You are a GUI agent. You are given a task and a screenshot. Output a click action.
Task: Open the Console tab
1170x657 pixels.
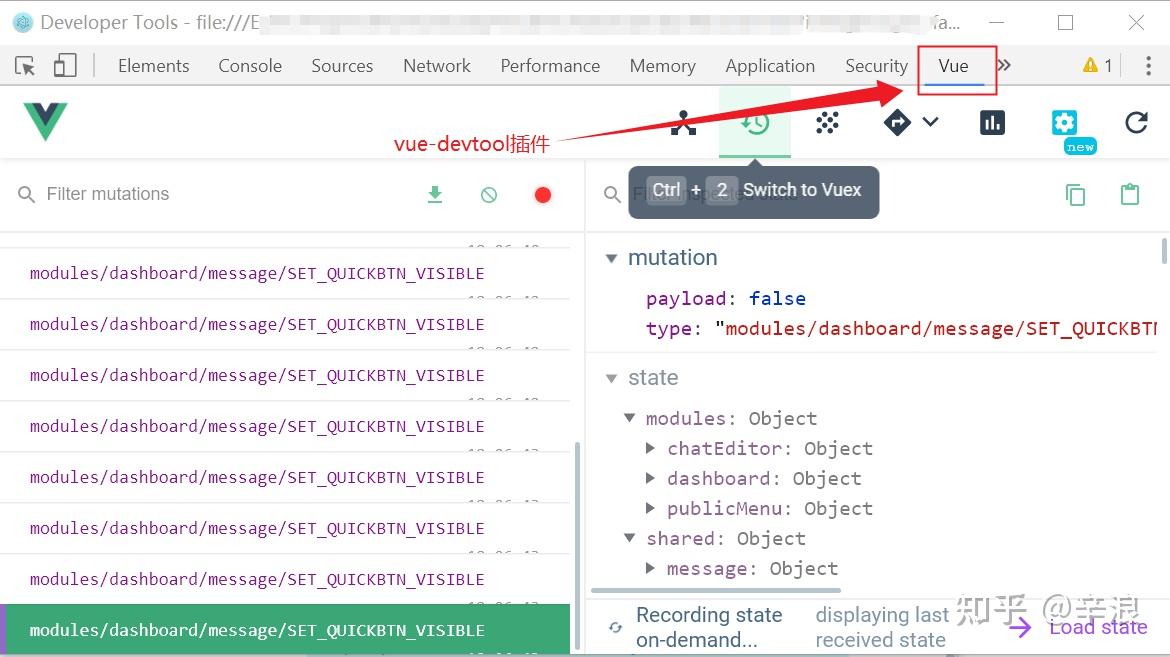tap(249, 65)
